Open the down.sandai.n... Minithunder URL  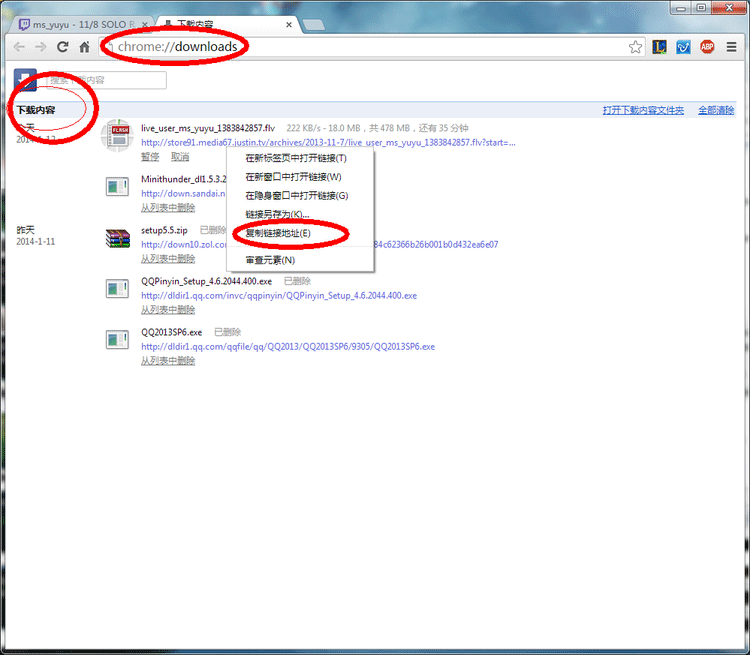(183, 193)
